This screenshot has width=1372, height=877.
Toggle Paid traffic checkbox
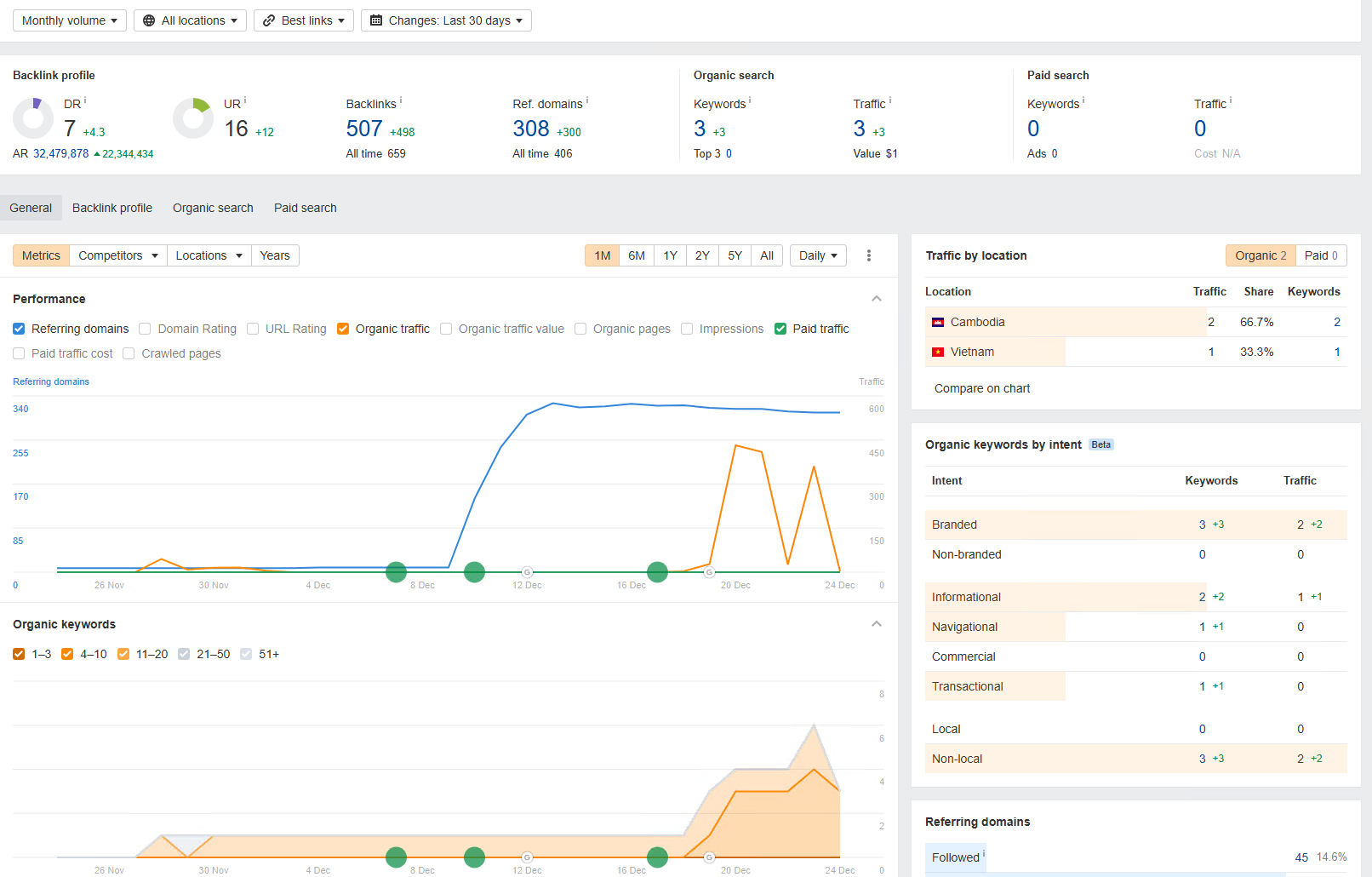tap(780, 329)
